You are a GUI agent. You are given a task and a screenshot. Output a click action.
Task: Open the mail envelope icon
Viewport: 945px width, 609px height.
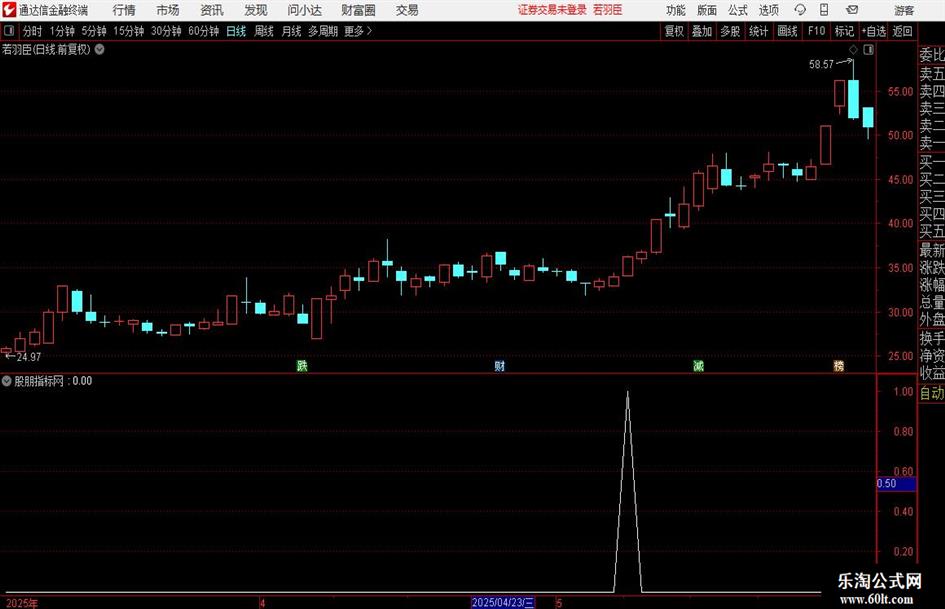point(852,10)
